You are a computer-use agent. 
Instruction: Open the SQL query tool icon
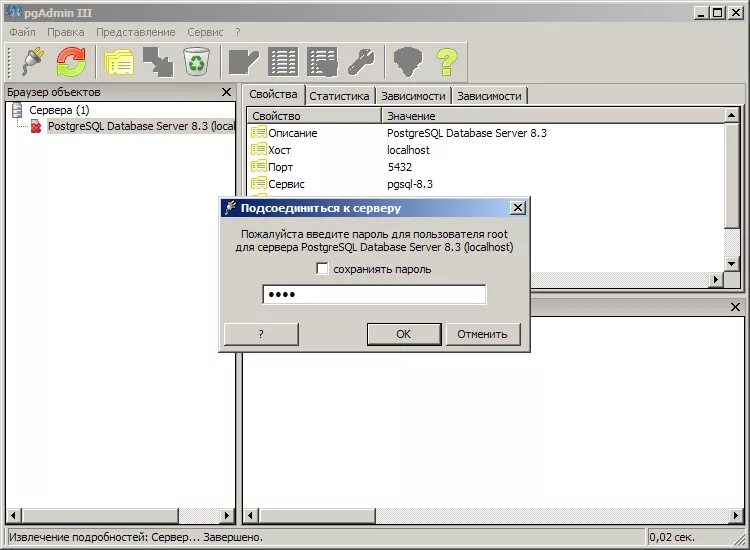(x=243, y=62)
